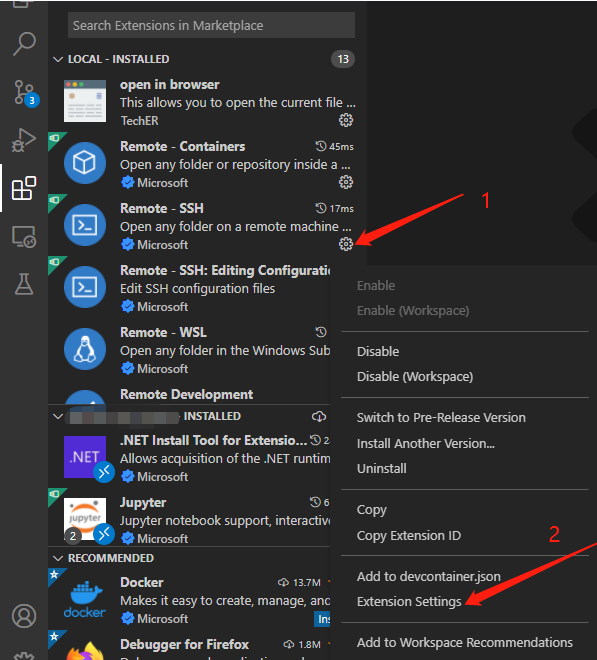Collapse the LOCAL - INSTALLED section

tap(58, 59)
